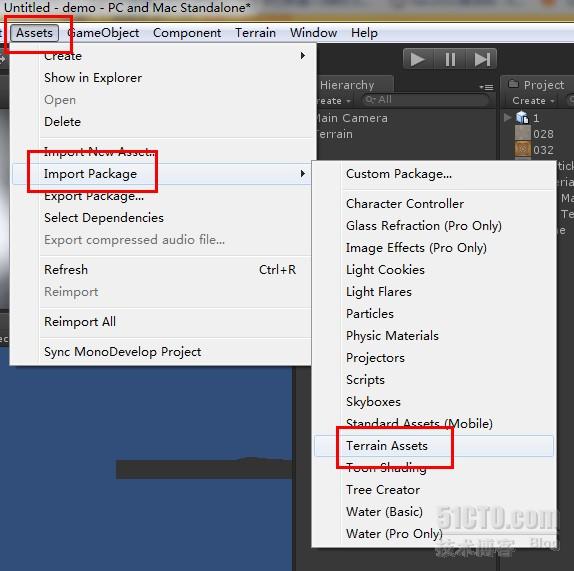Open the Project panel Create dropdown
This screenshot has width=574, height=571.
(x=533, y=101)
